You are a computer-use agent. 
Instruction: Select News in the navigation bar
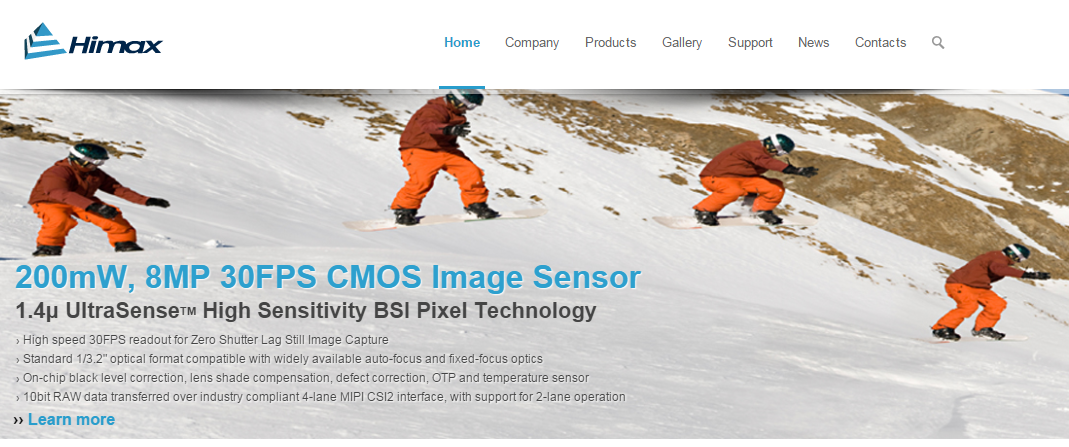tap(813, 42)
